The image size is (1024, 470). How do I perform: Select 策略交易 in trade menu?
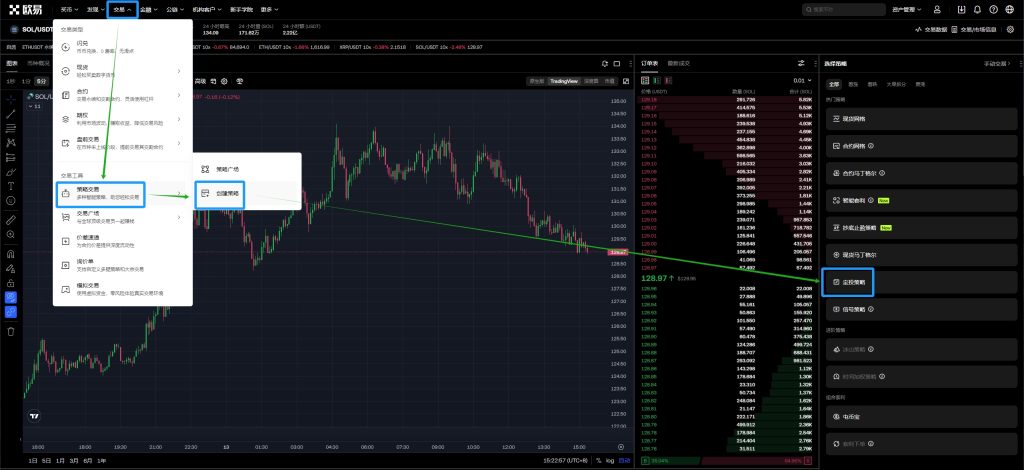(101, 193)
